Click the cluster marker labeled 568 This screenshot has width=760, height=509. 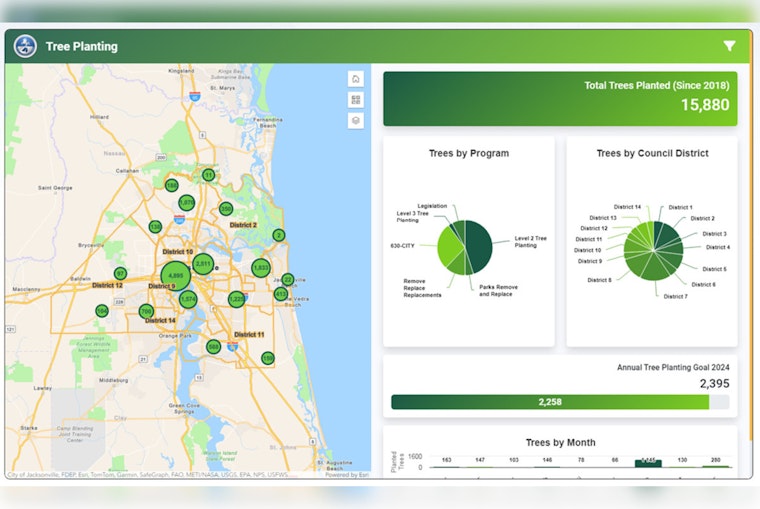click(x=213, y=347)
